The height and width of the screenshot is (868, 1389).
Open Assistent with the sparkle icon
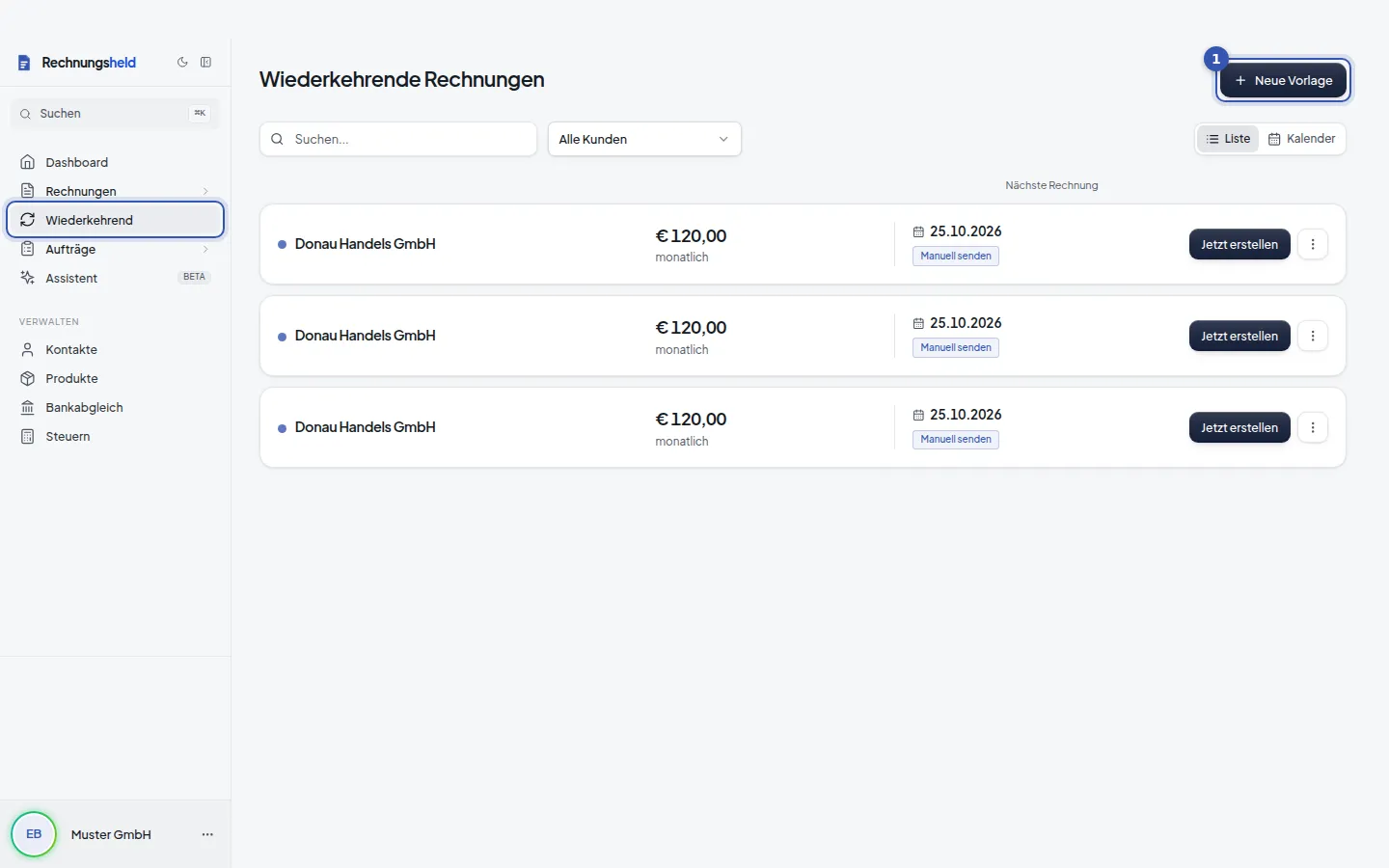tap(28, 278)
